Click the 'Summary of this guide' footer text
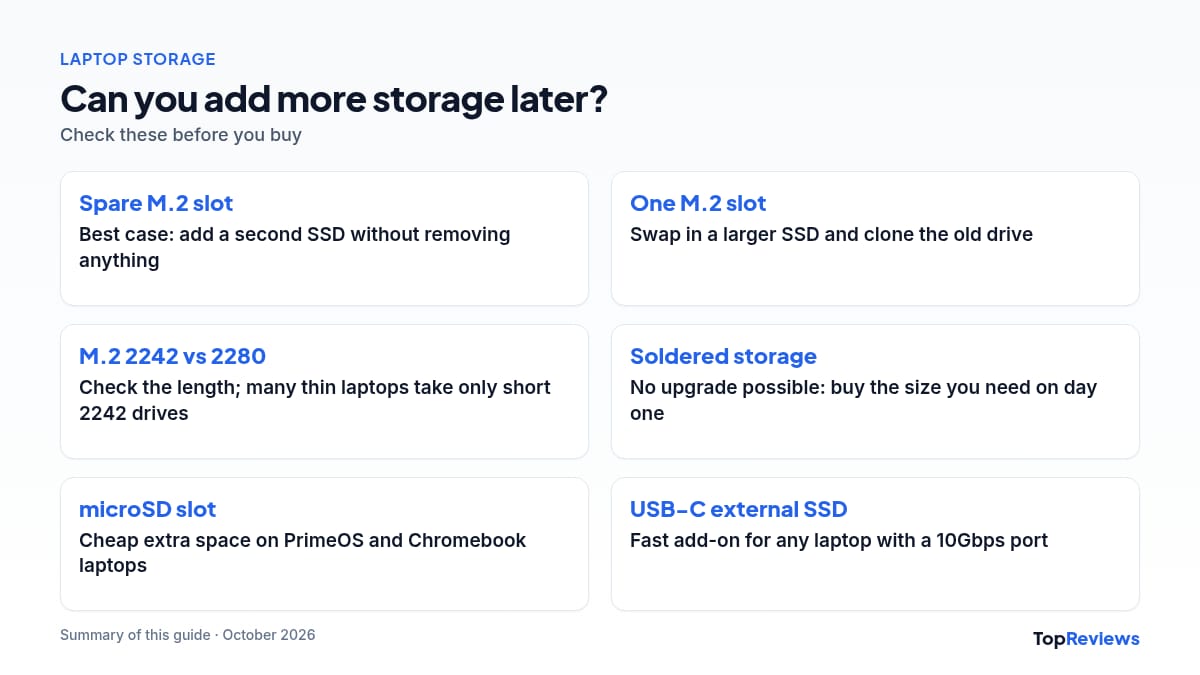This screenshot has height=675, width=1200. 187,635
